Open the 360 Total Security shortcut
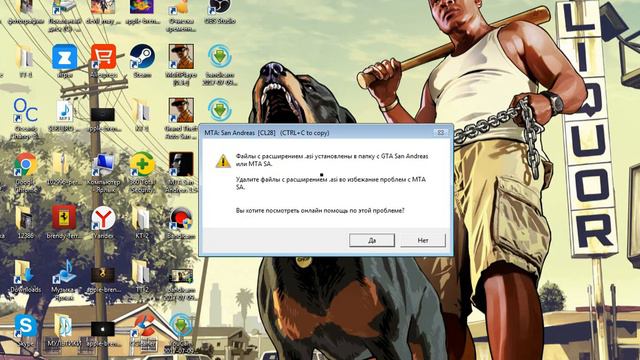 142,164
